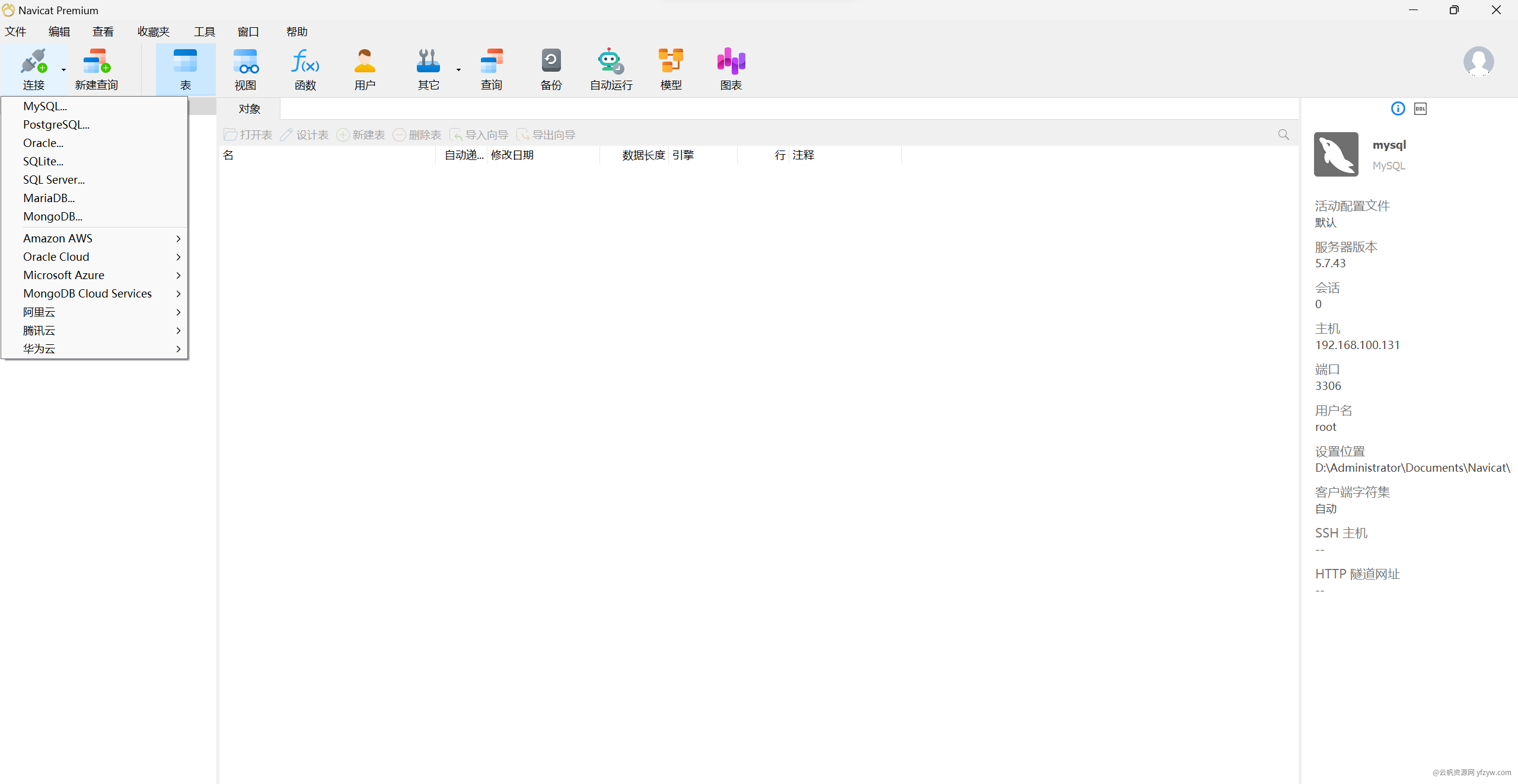Expand the Amazon AWS submenu
Screen dimensions: 1518x784
(94, 238)
